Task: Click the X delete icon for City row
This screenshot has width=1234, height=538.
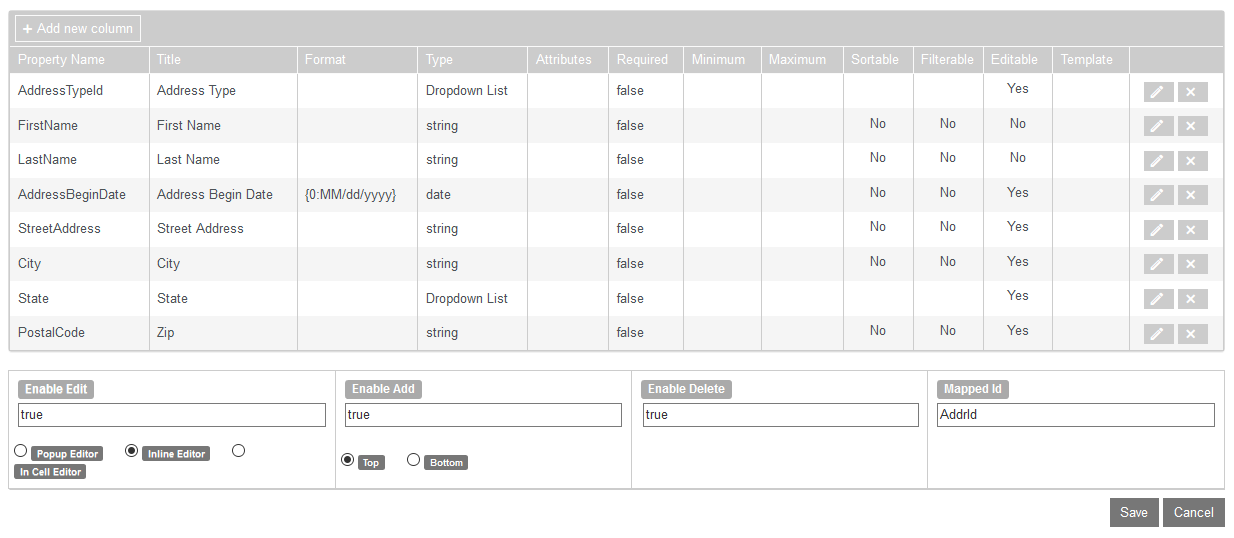Action: coord(1192,264)
